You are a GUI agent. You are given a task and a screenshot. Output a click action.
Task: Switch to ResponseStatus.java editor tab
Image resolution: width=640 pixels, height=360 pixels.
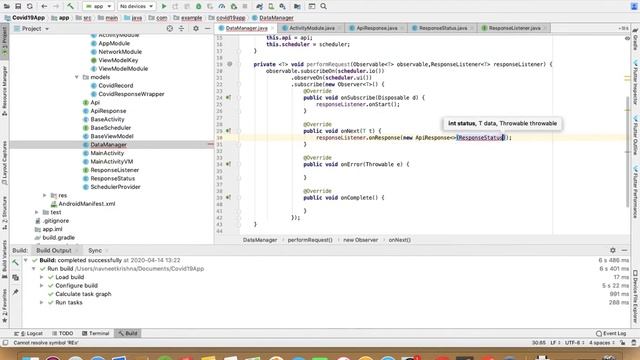(x=442, y=28)
